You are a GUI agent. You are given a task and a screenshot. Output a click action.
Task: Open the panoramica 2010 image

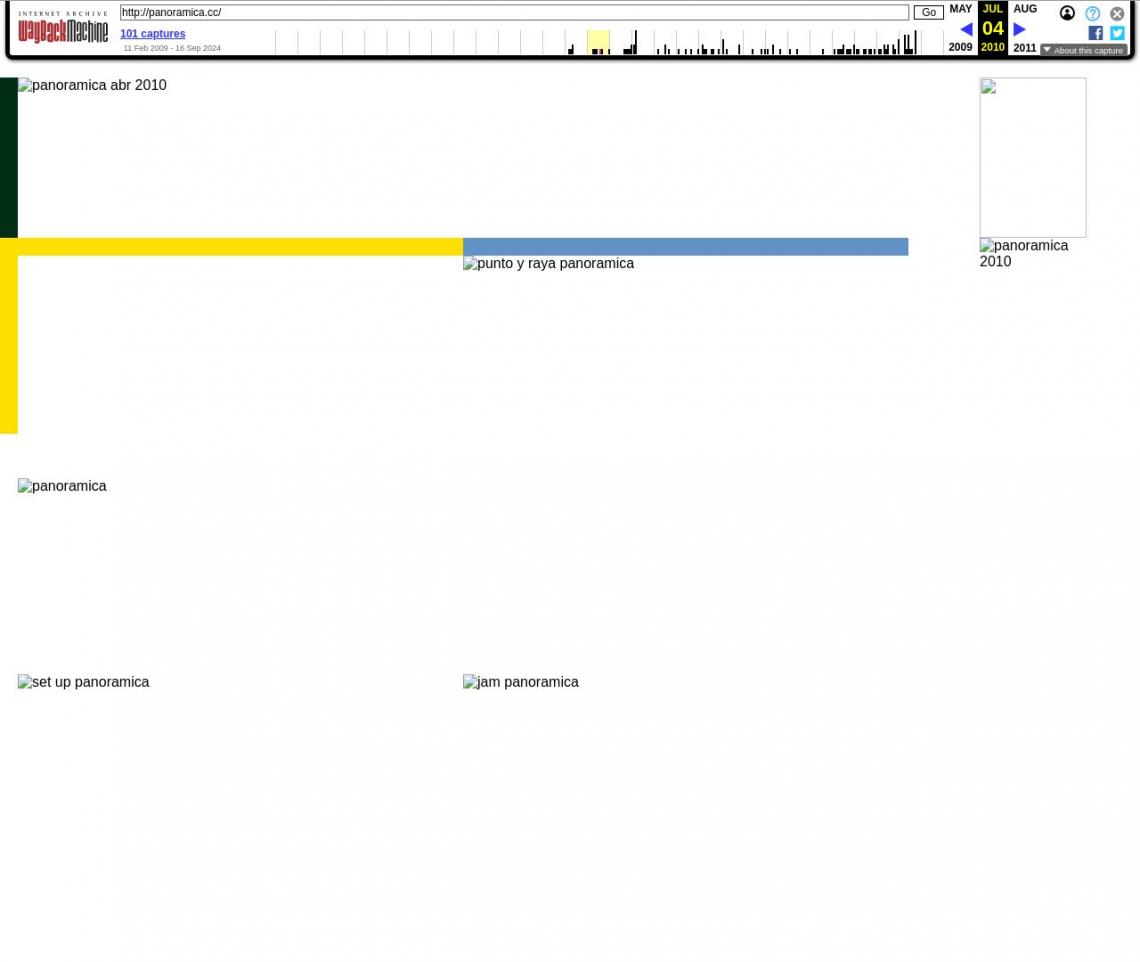click(1024, 254)
